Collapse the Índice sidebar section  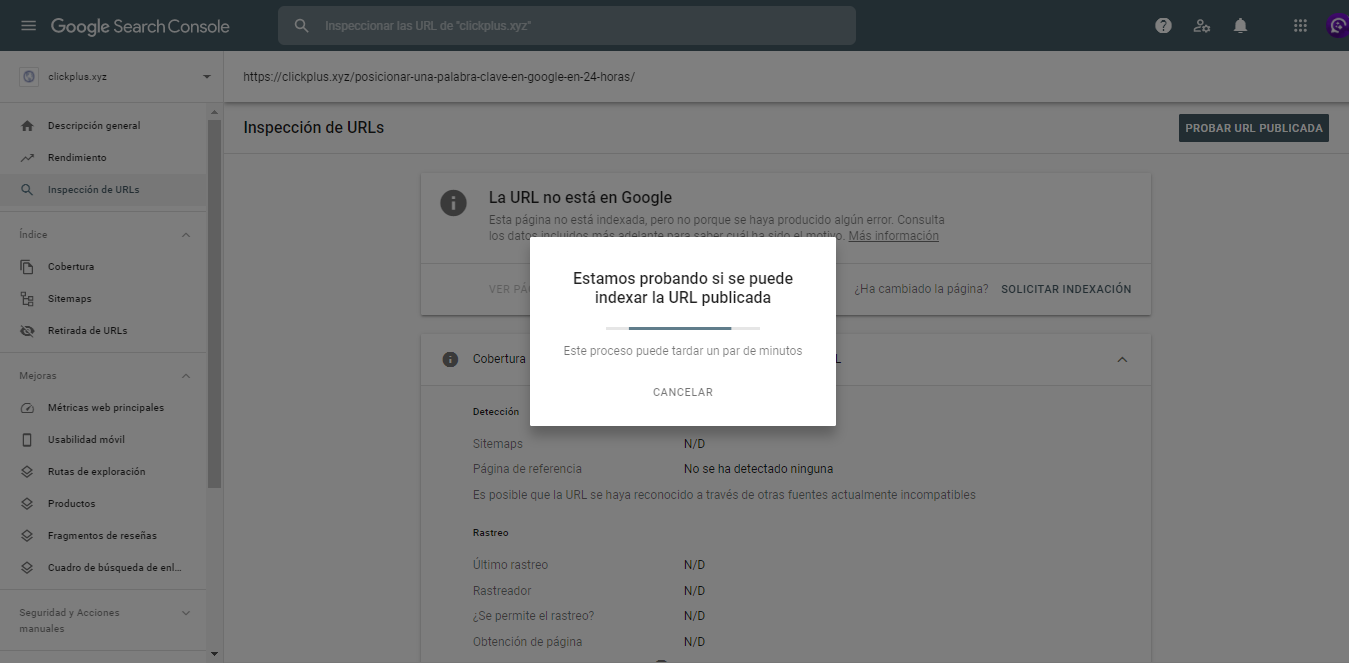coord(185,233)
